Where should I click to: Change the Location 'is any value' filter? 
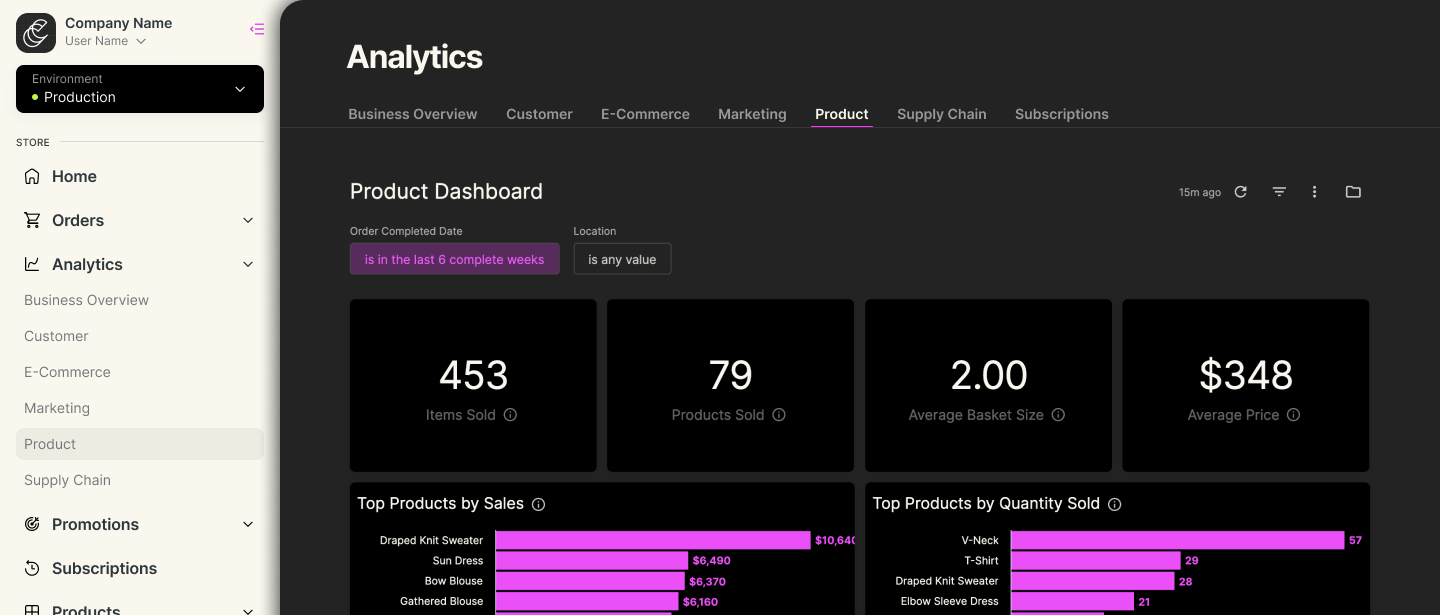click(x=622, y=259)
